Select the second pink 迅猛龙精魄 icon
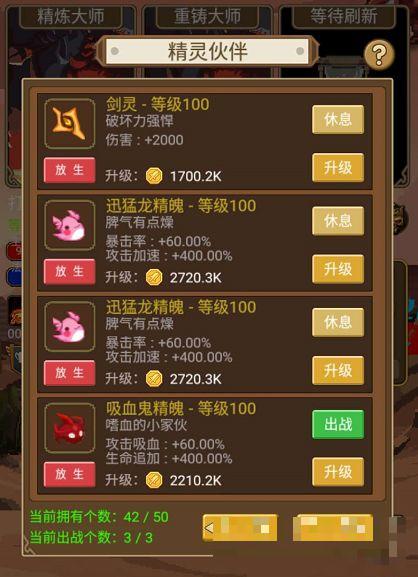Viewport: 418px width, 577px height. pos(70,327)
